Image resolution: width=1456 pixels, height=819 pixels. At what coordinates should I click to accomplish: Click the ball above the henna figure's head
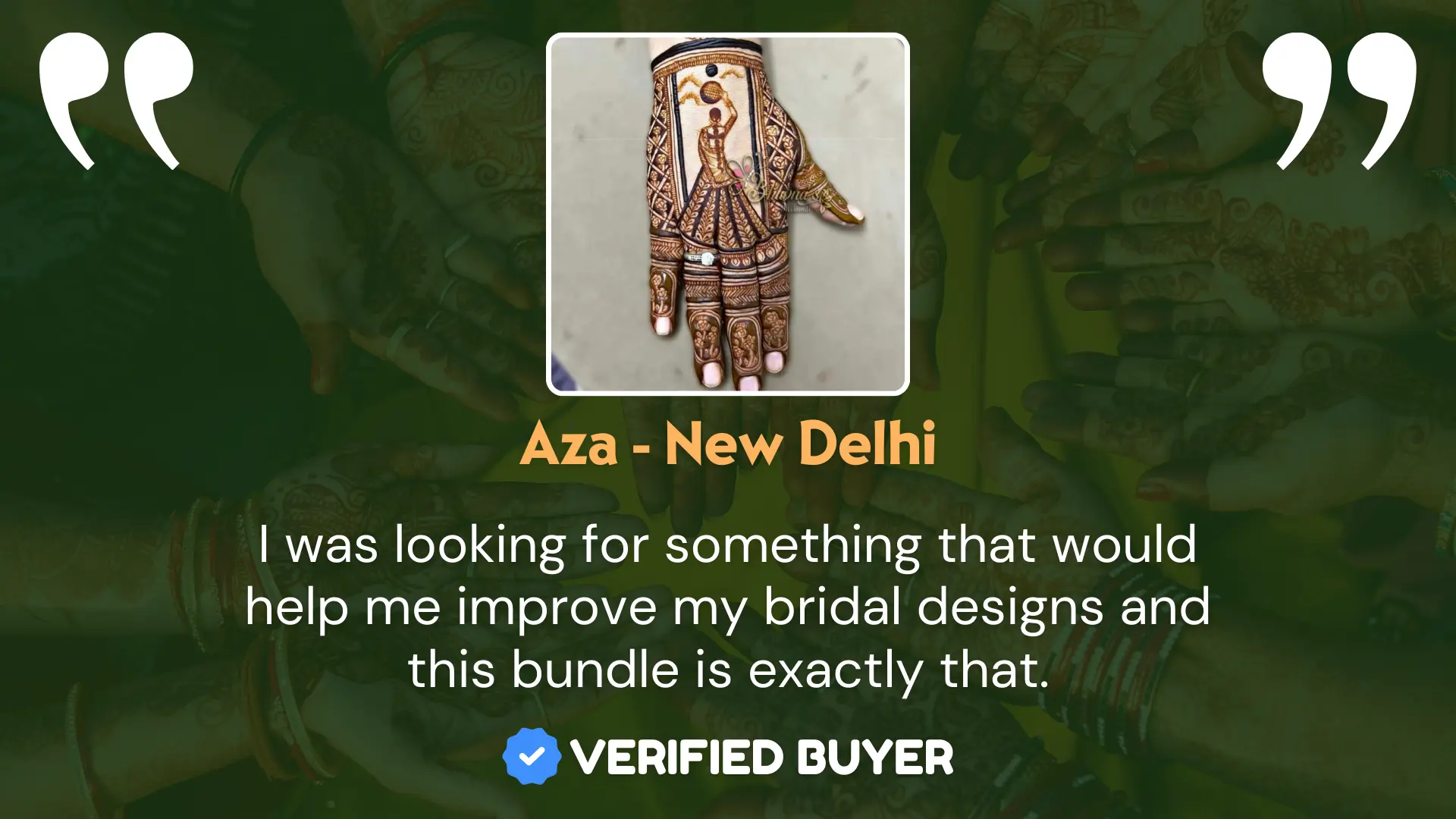[711, 93]
